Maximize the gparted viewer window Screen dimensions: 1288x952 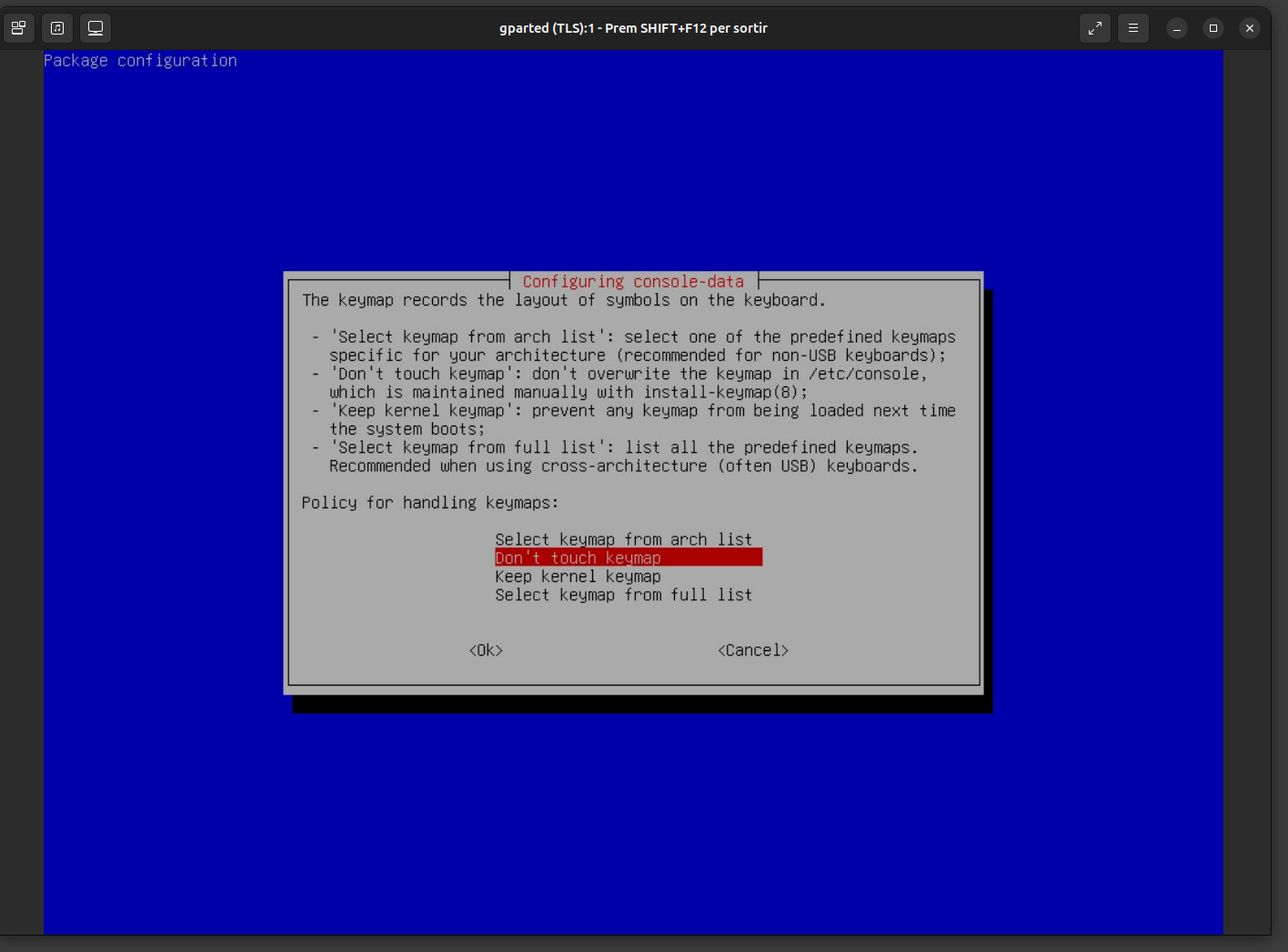1213,28
